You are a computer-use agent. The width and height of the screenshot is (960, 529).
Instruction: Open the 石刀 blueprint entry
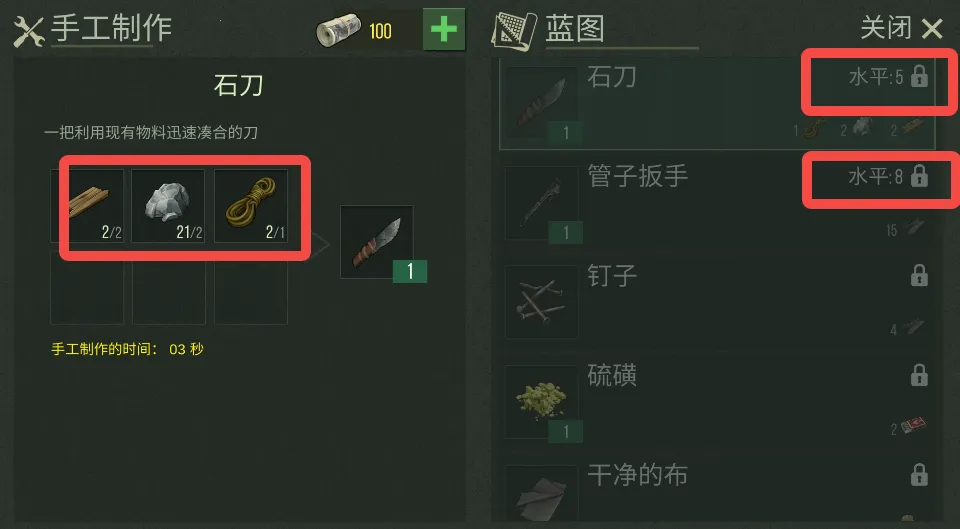pos(718,104)
